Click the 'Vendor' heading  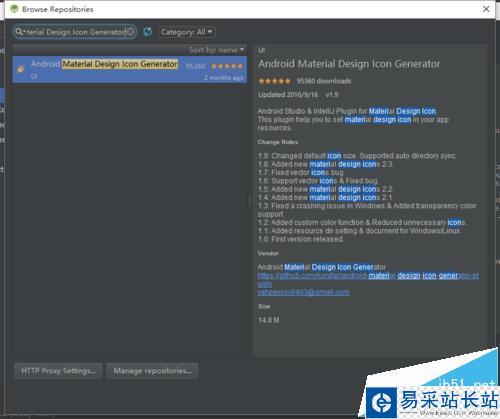[x=268, y=253]
